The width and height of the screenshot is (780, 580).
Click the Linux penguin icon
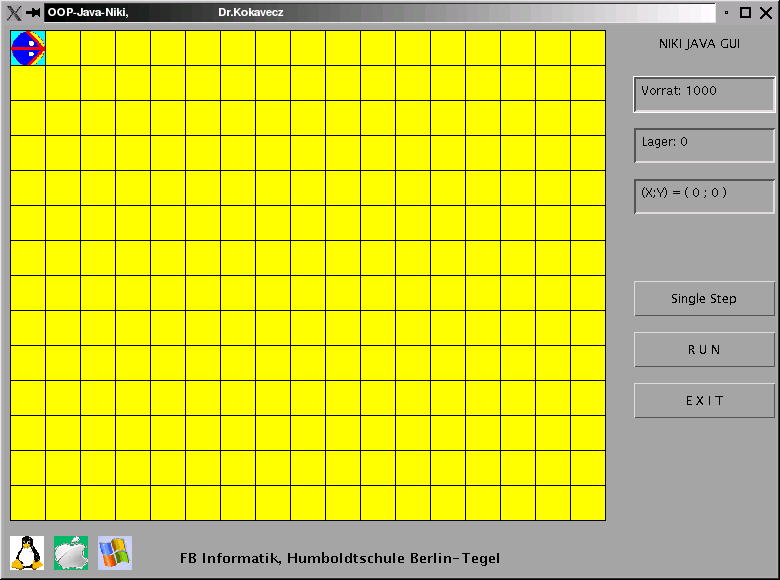point(27,552)
